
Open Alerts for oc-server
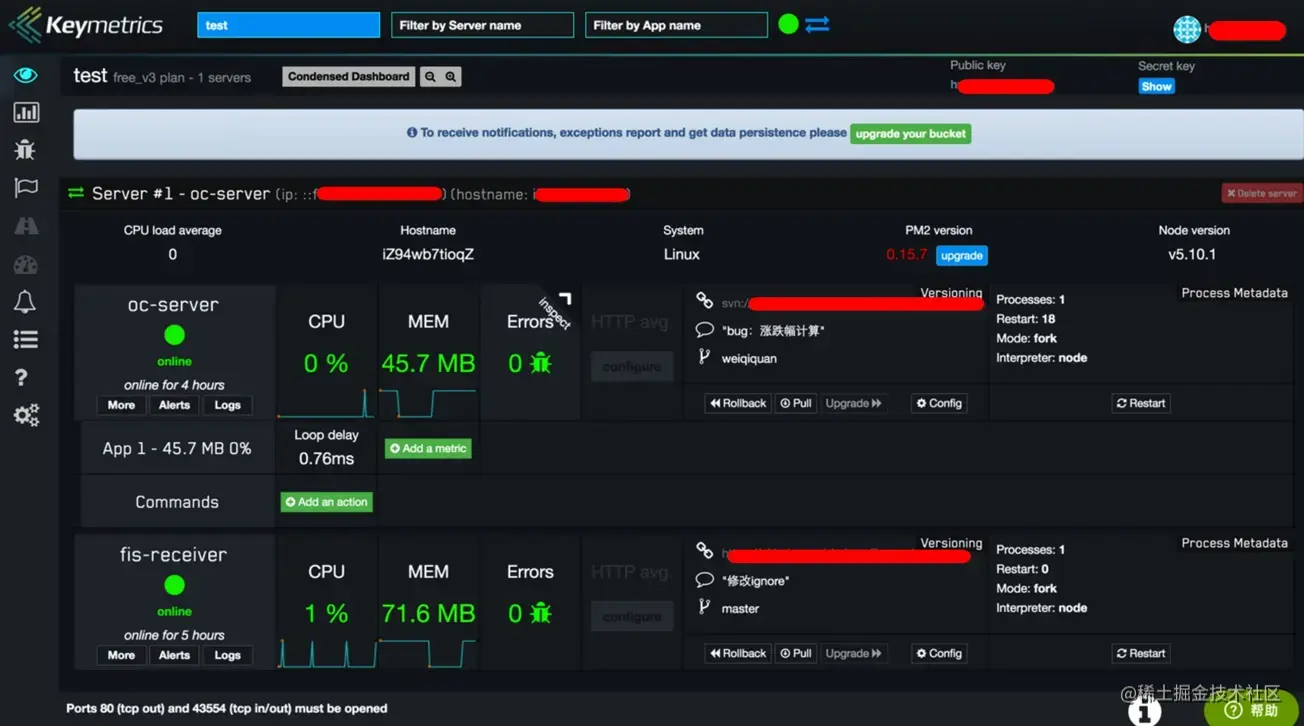click(174, 405)
